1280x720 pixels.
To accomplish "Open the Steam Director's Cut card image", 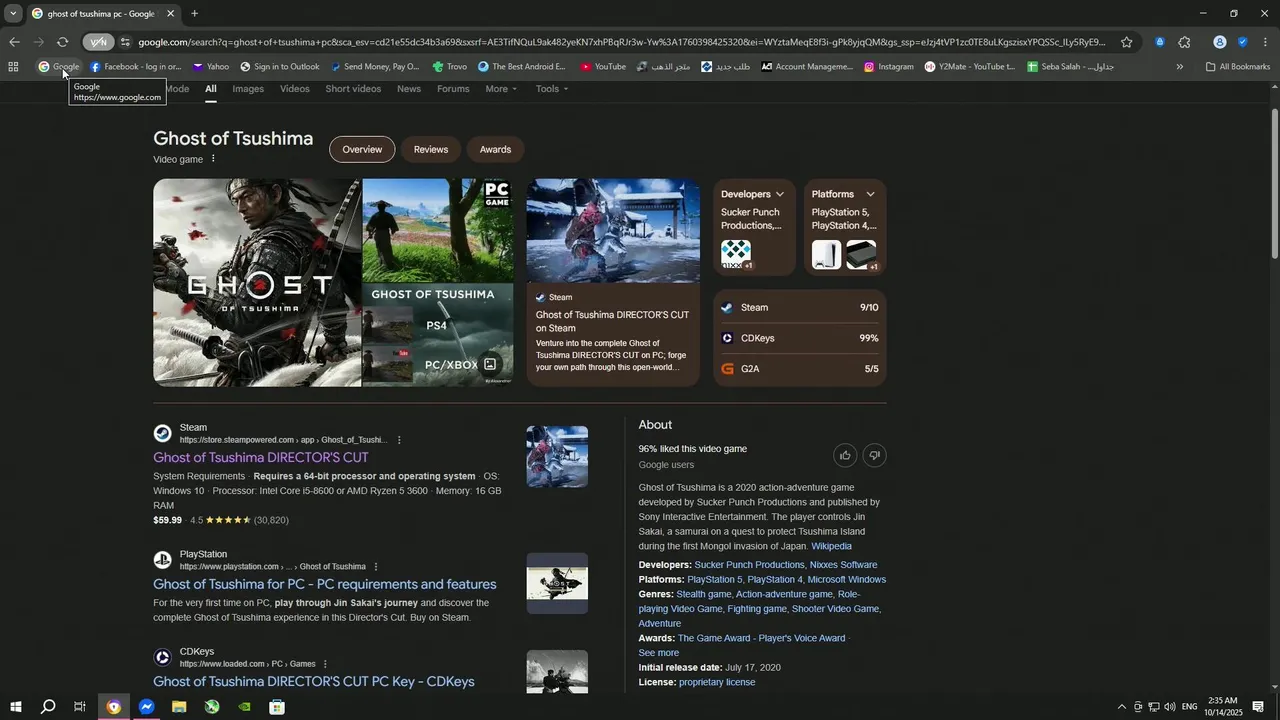I will tap(613, 231).
